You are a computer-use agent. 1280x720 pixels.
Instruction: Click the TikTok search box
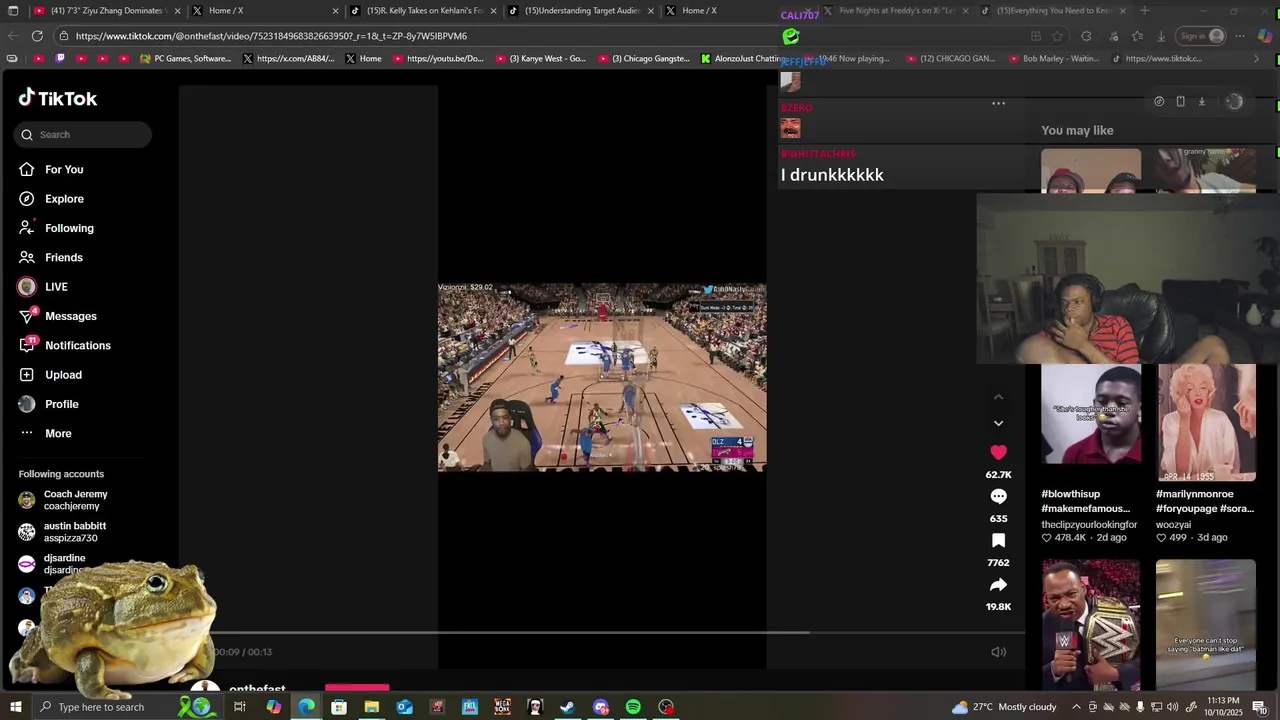point(83,135)
